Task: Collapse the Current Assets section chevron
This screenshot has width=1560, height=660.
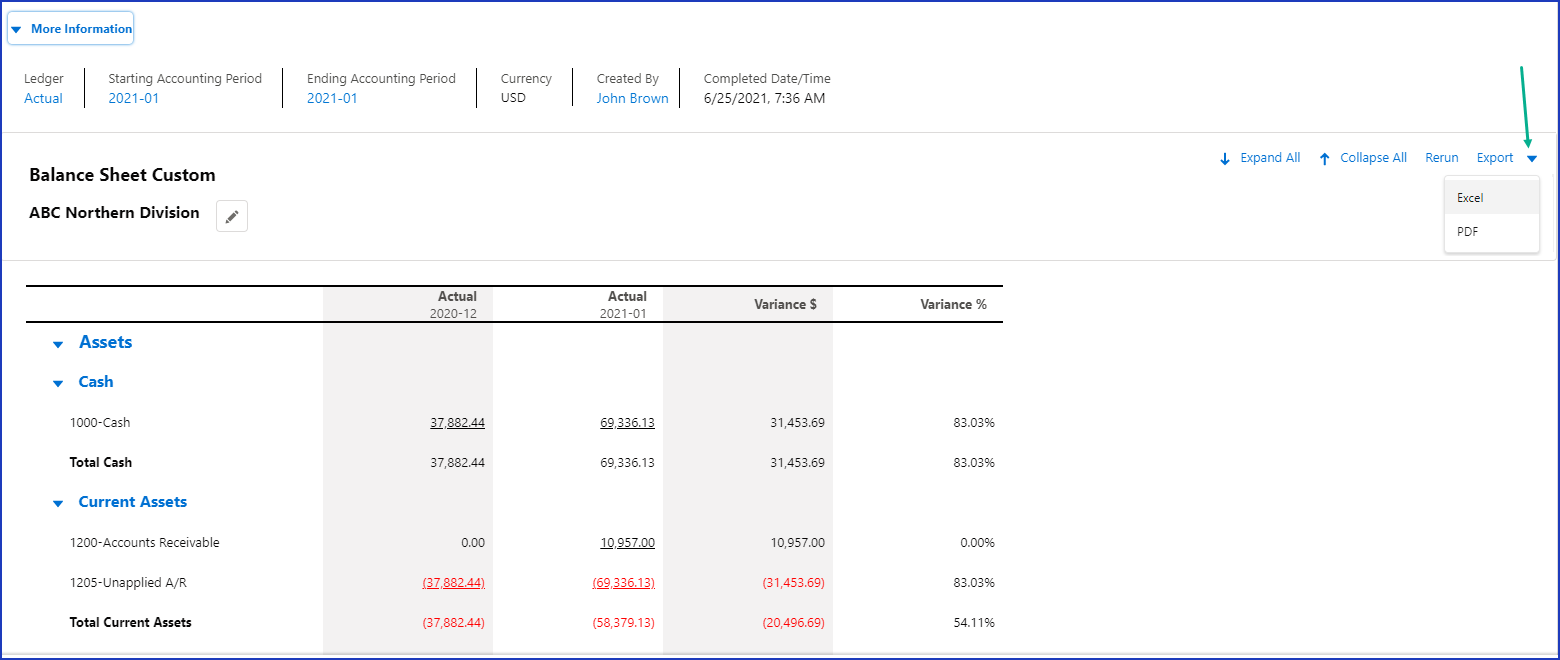Action: click(x=58, y=503)
